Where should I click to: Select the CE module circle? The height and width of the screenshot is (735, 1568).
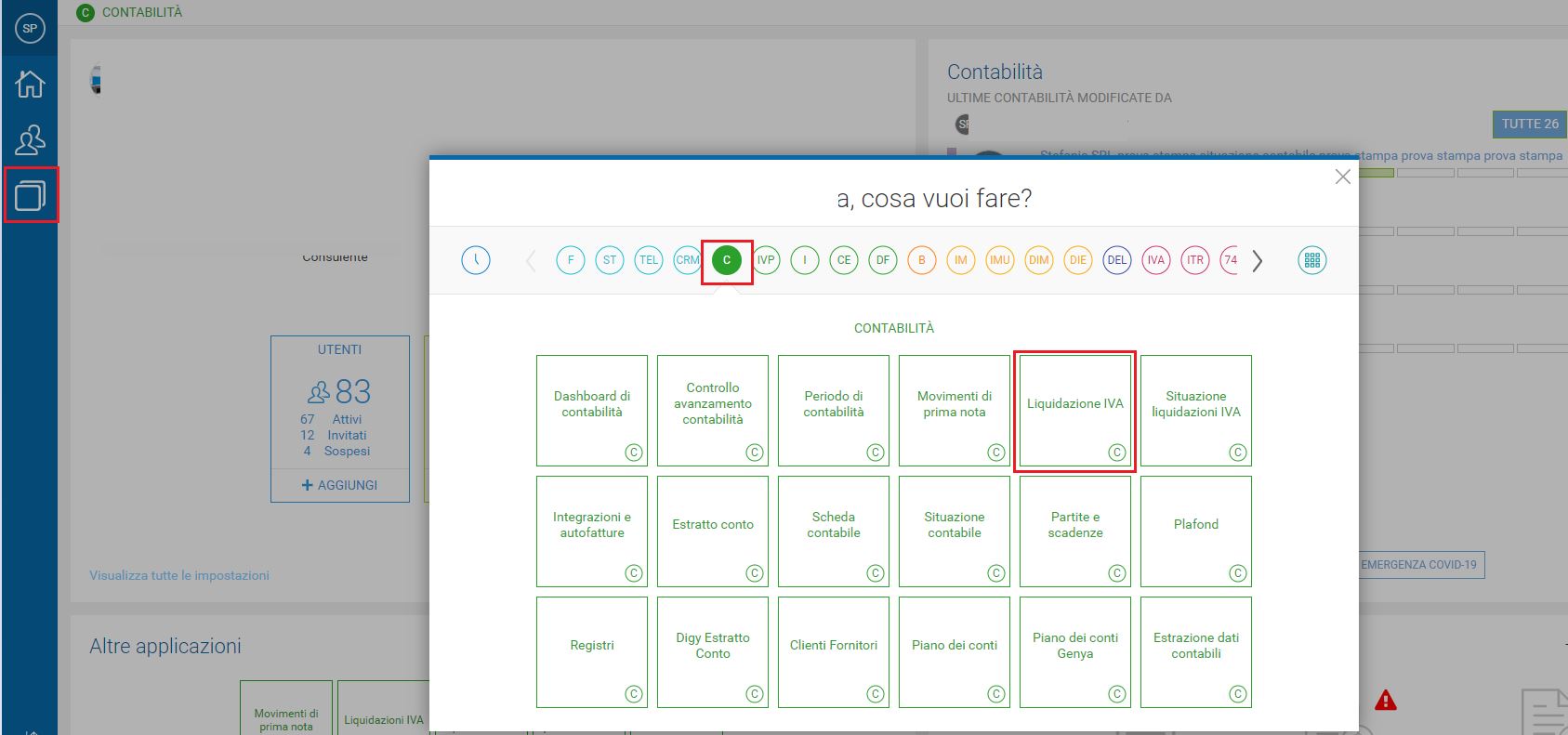pos(844,260)
